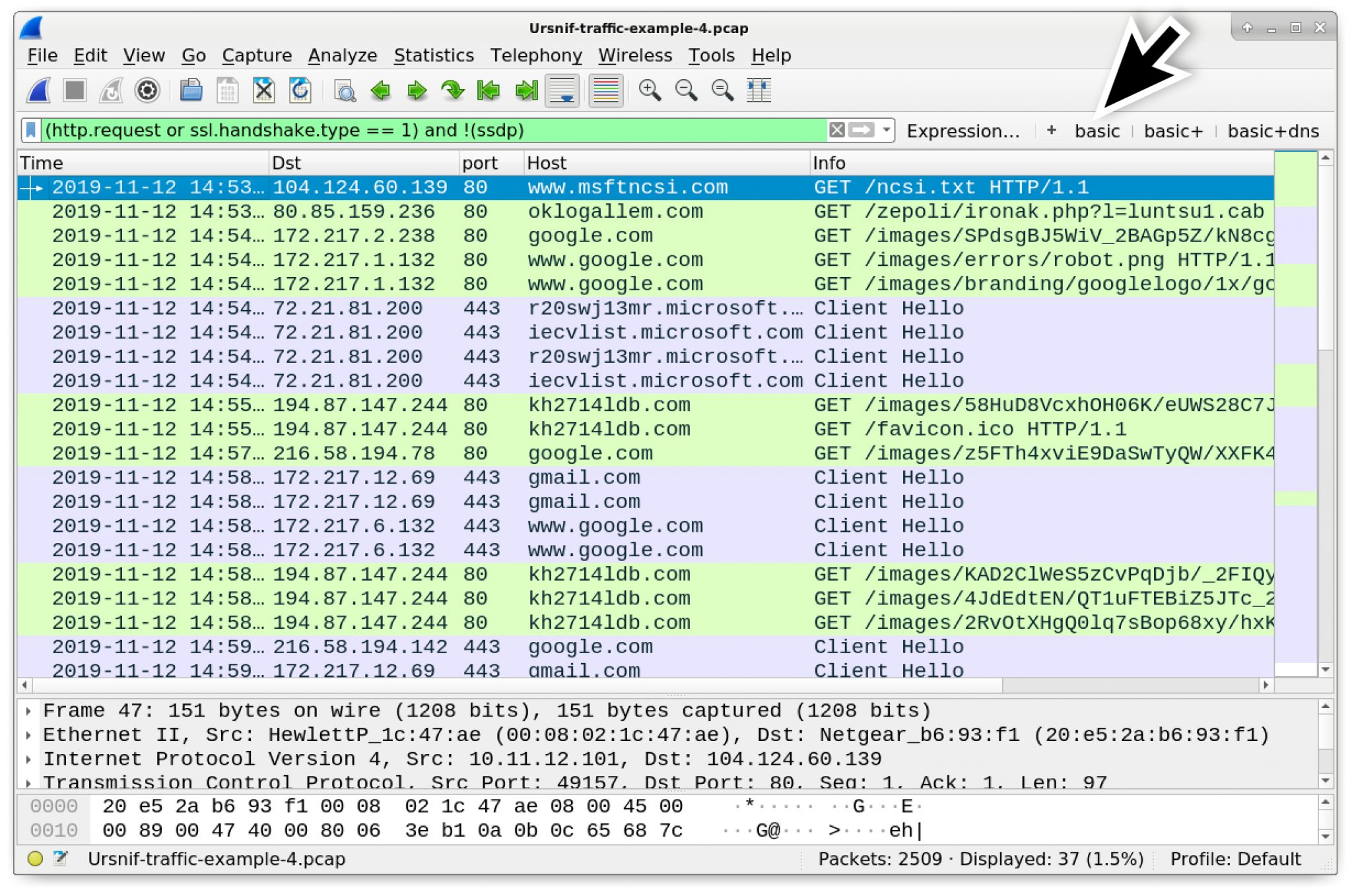Zoom in on packet list text
1352x896 pixels.
(x=650, y=90)
